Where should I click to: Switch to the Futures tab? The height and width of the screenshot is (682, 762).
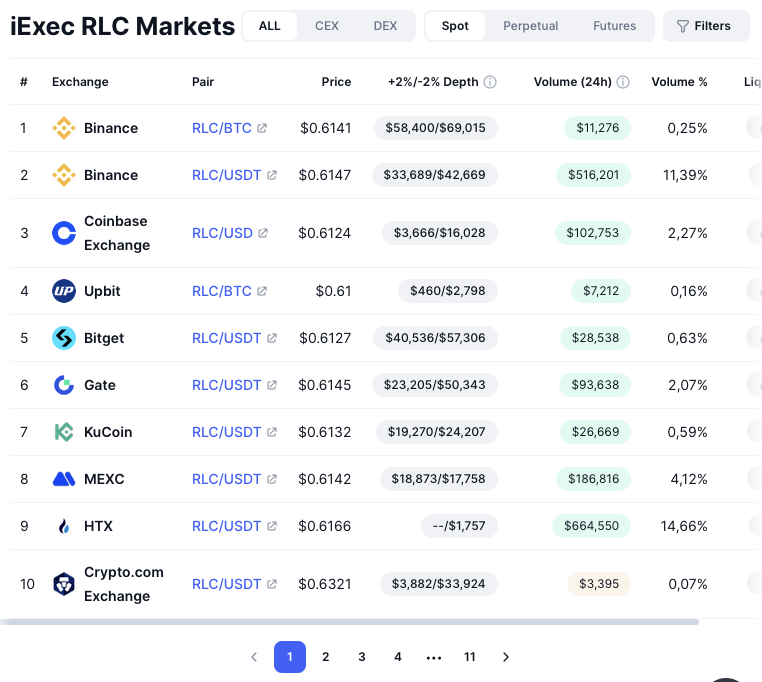pyautogui.click(x=614, y=26)
